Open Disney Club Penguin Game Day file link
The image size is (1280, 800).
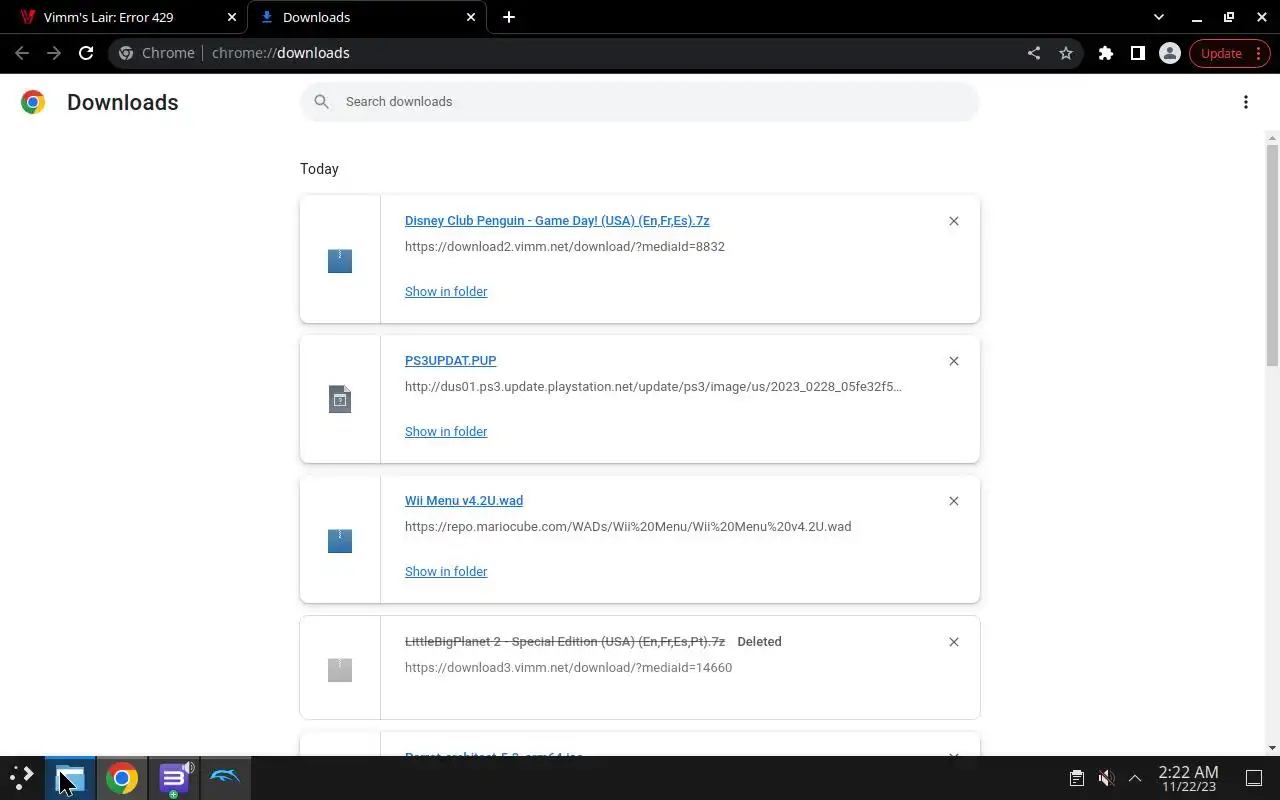[x=557, y=220]
